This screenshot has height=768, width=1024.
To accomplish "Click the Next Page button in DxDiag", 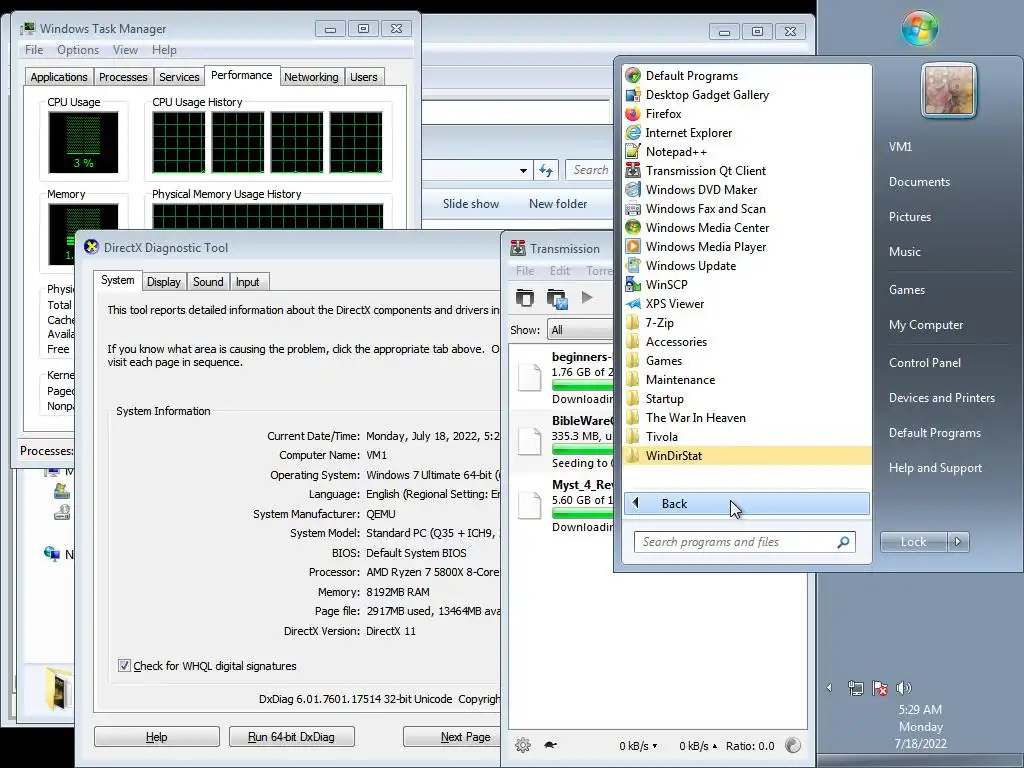I will [x=452, y=737].
